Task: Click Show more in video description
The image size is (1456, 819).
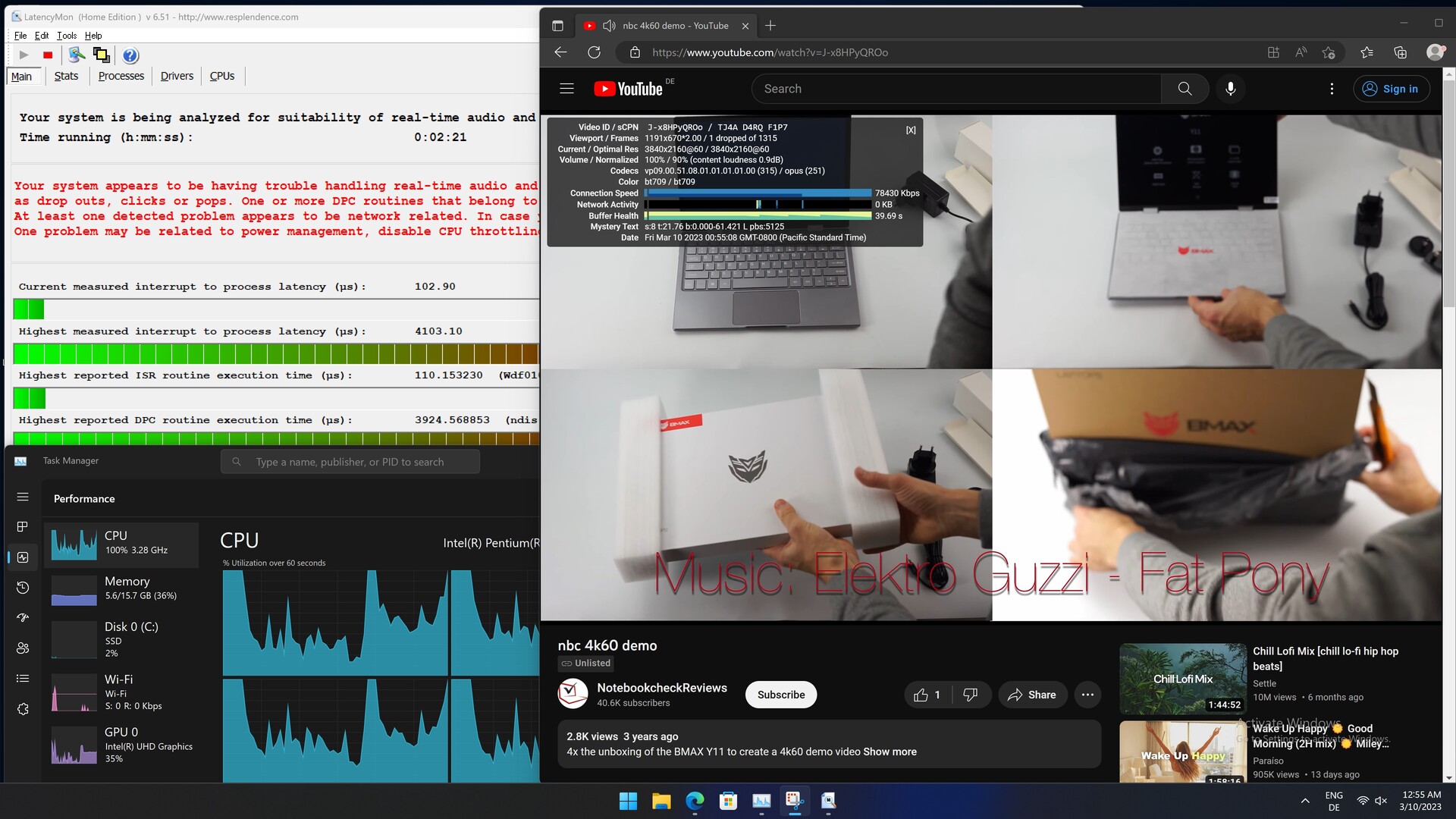Action: pyautogui.click(x=890, y=752)
